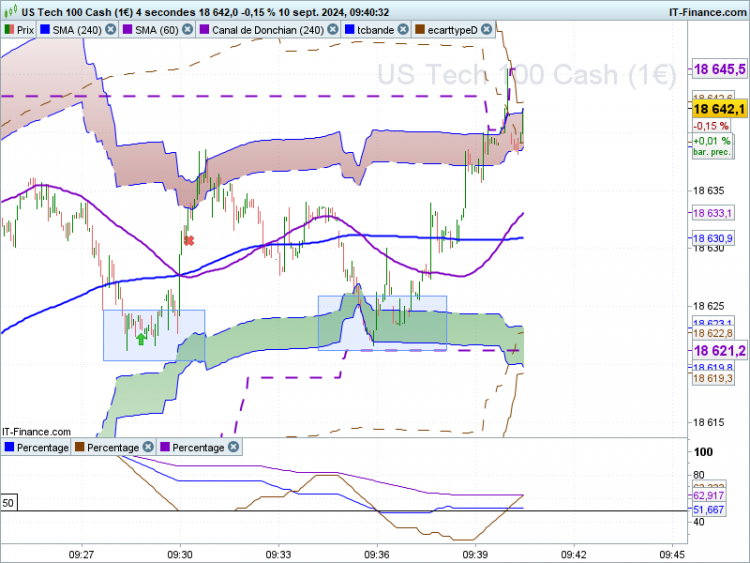Click the 100 level on oscillator axis
The image size is (750, 563).
pyautogui.click(x=703, y=452)
